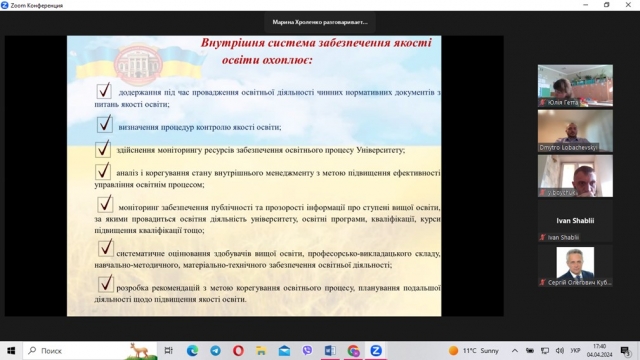Open Microsoft Edge from the taskbar
The image size is (640, 360).
(x=192, y=351)
